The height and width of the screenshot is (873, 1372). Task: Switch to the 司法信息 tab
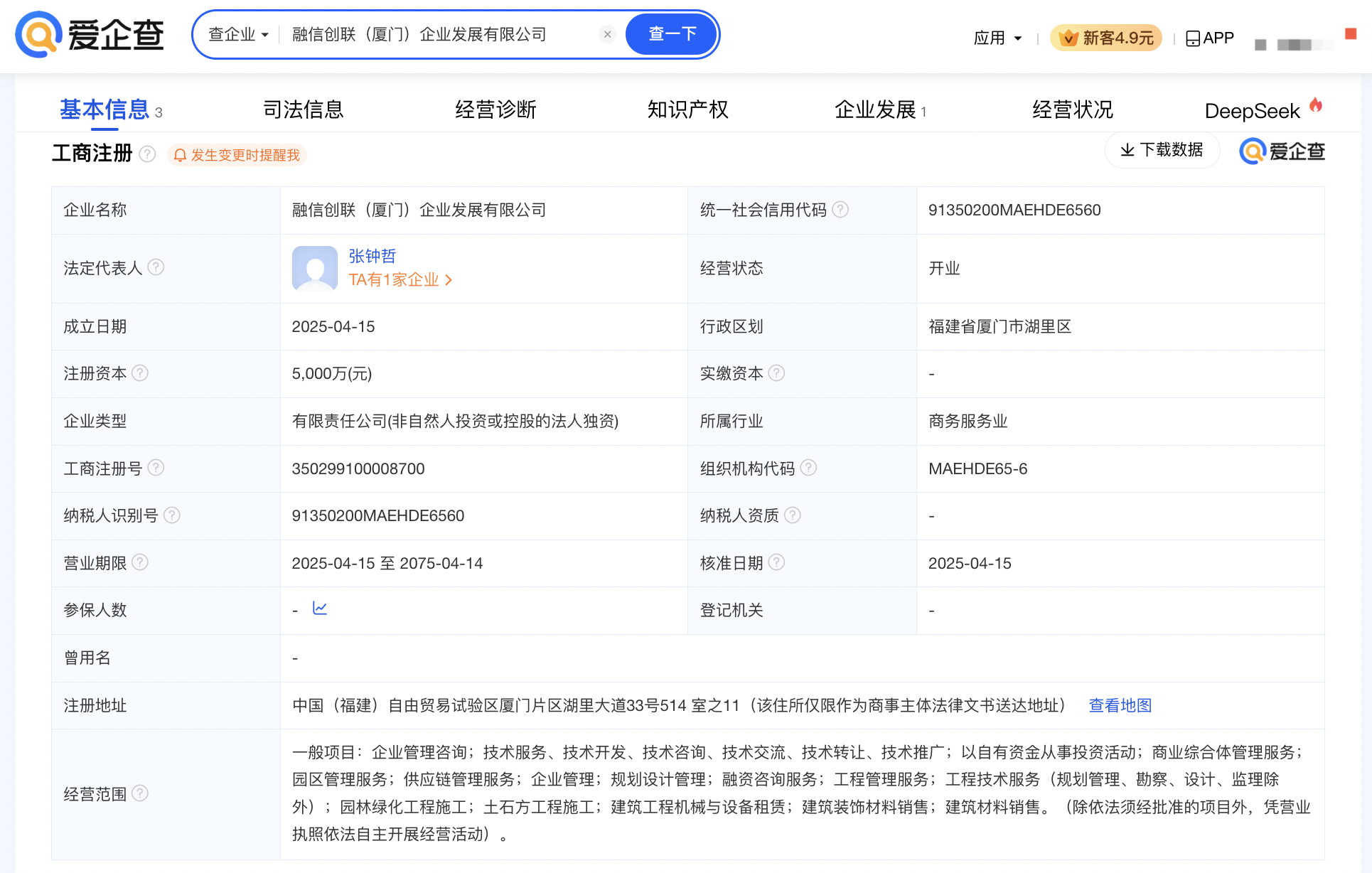point(303,109)
